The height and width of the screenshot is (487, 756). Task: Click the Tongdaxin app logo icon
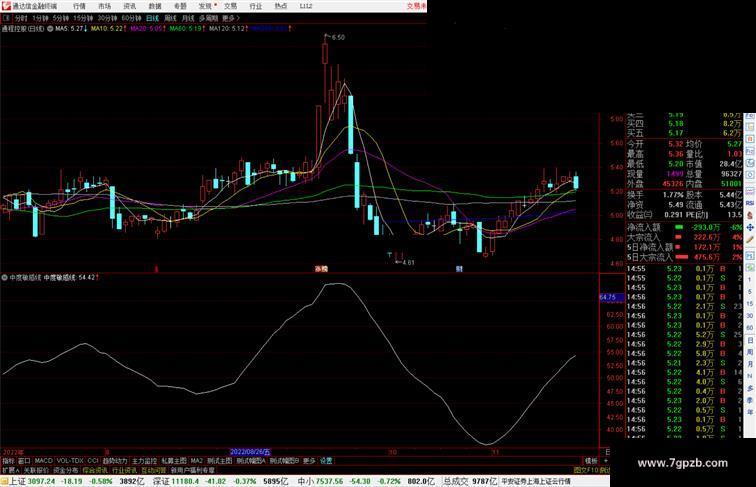(x=6, y=6)
